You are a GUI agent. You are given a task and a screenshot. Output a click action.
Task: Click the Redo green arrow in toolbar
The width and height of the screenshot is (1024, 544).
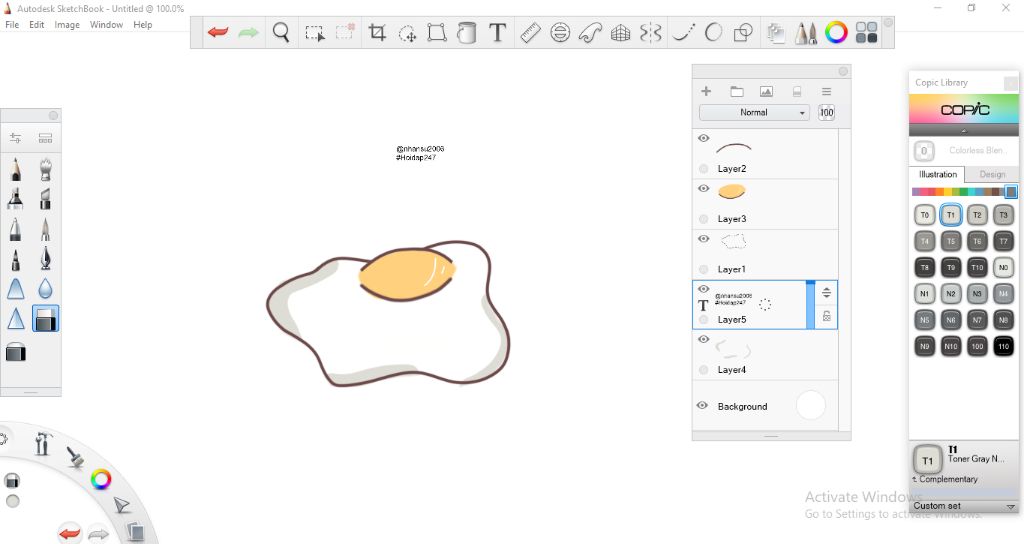click(x=248, y=32)
